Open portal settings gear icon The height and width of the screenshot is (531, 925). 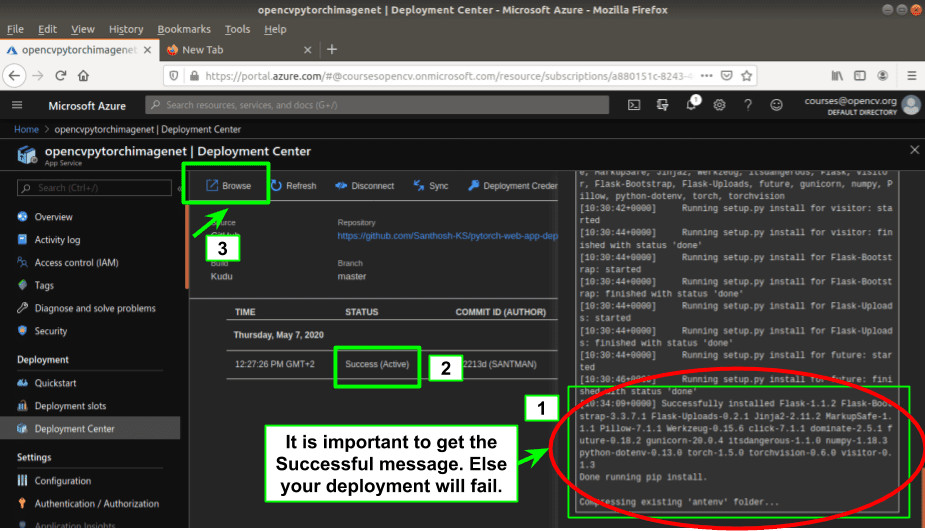(719, 105)
